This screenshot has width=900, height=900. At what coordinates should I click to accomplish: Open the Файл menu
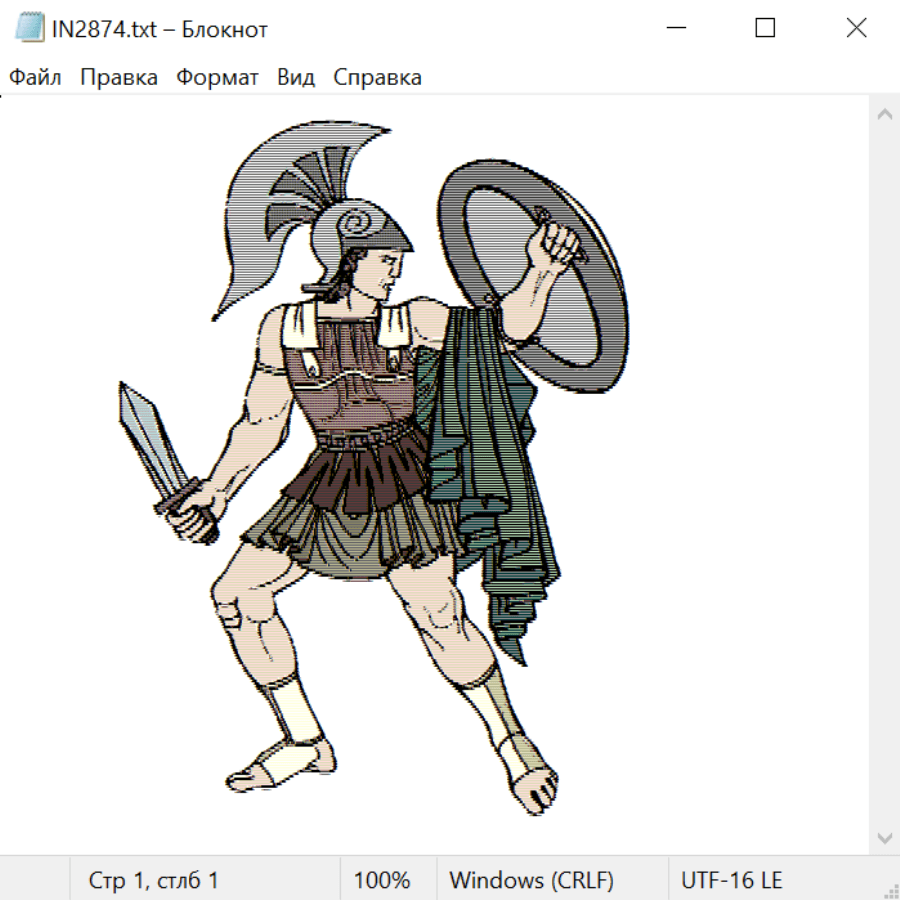(36, 78)
